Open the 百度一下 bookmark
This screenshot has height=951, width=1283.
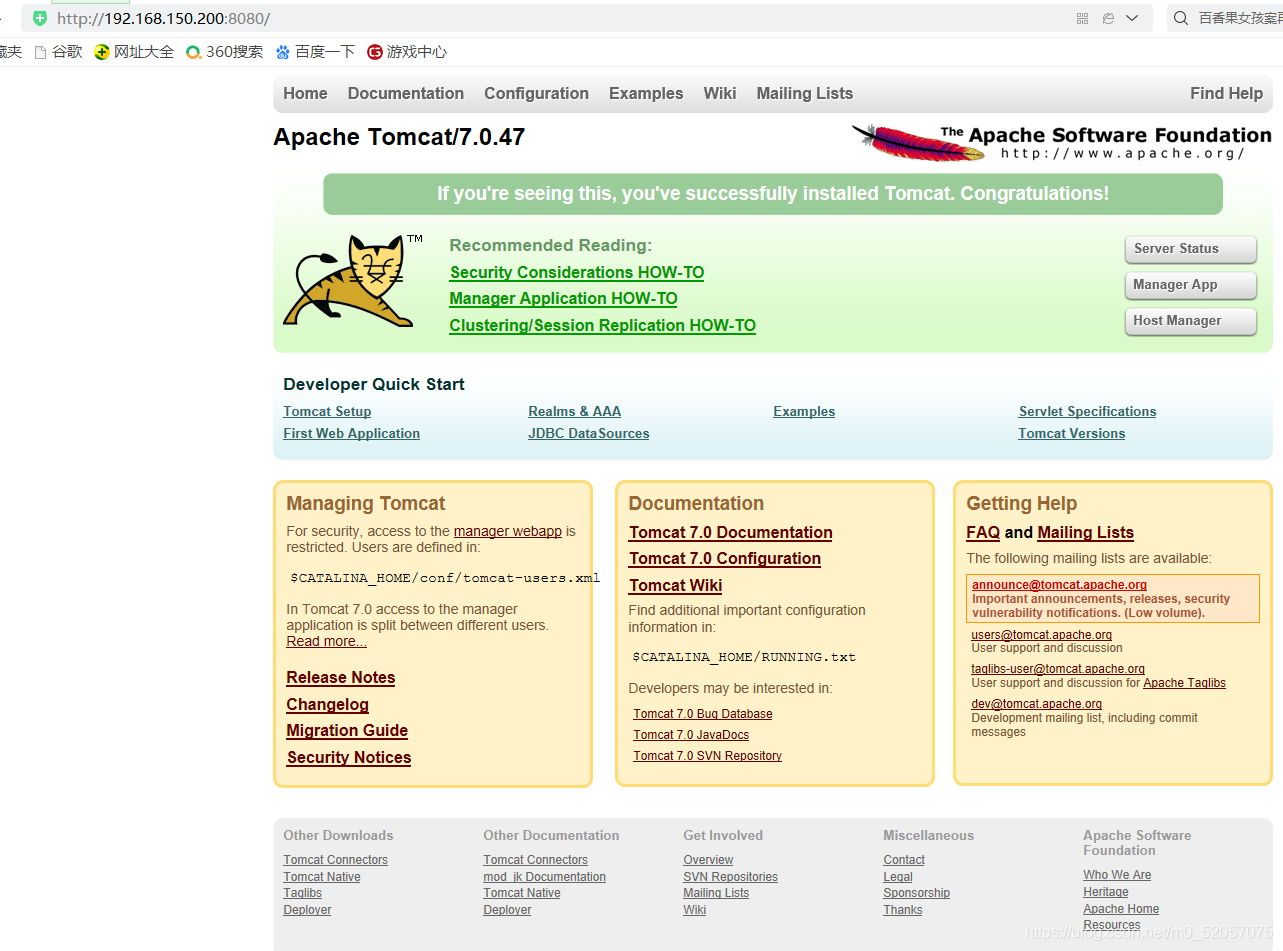(315, 52)
